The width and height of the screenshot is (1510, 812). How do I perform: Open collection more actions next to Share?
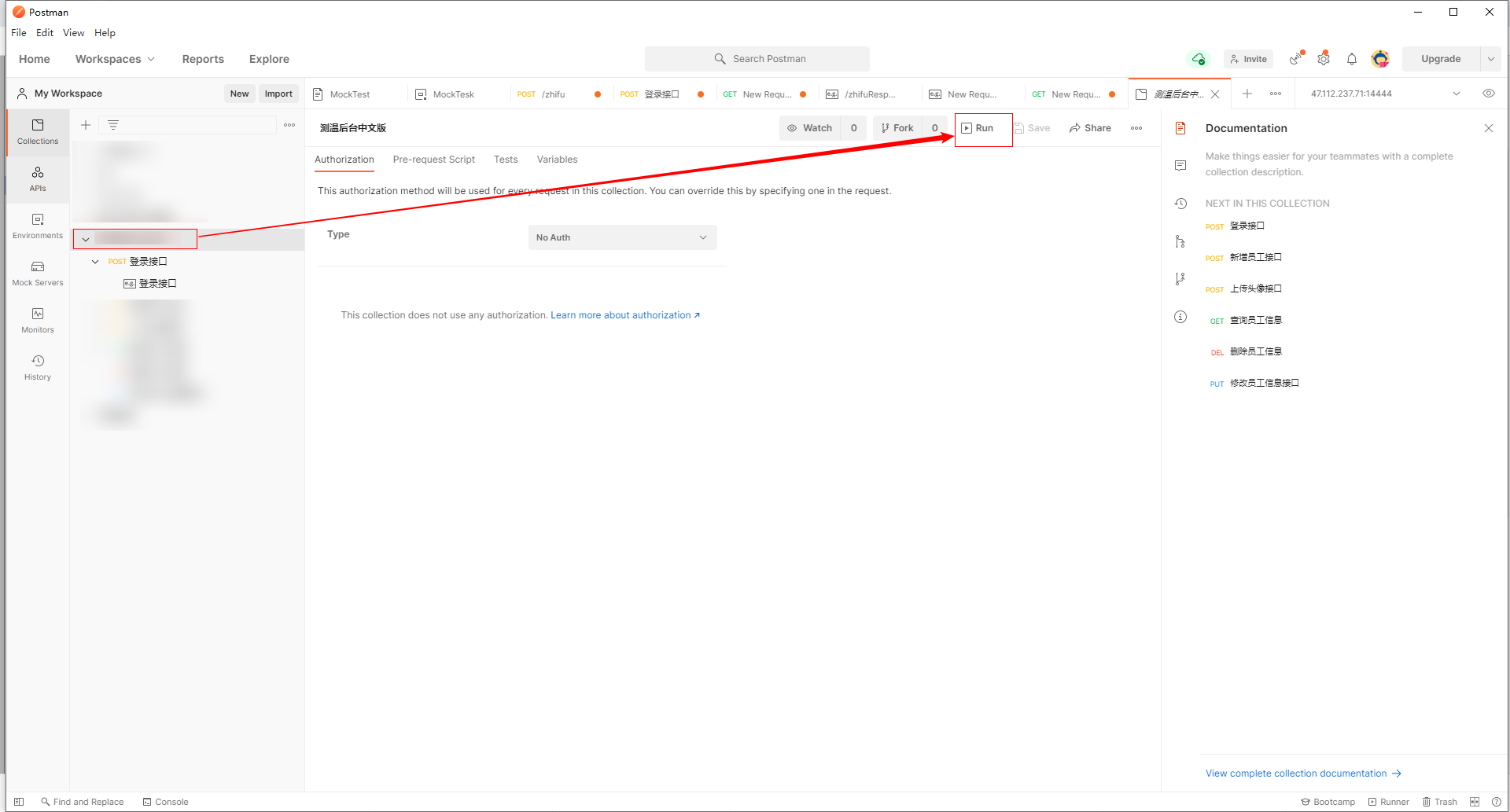coord(1136,128)
